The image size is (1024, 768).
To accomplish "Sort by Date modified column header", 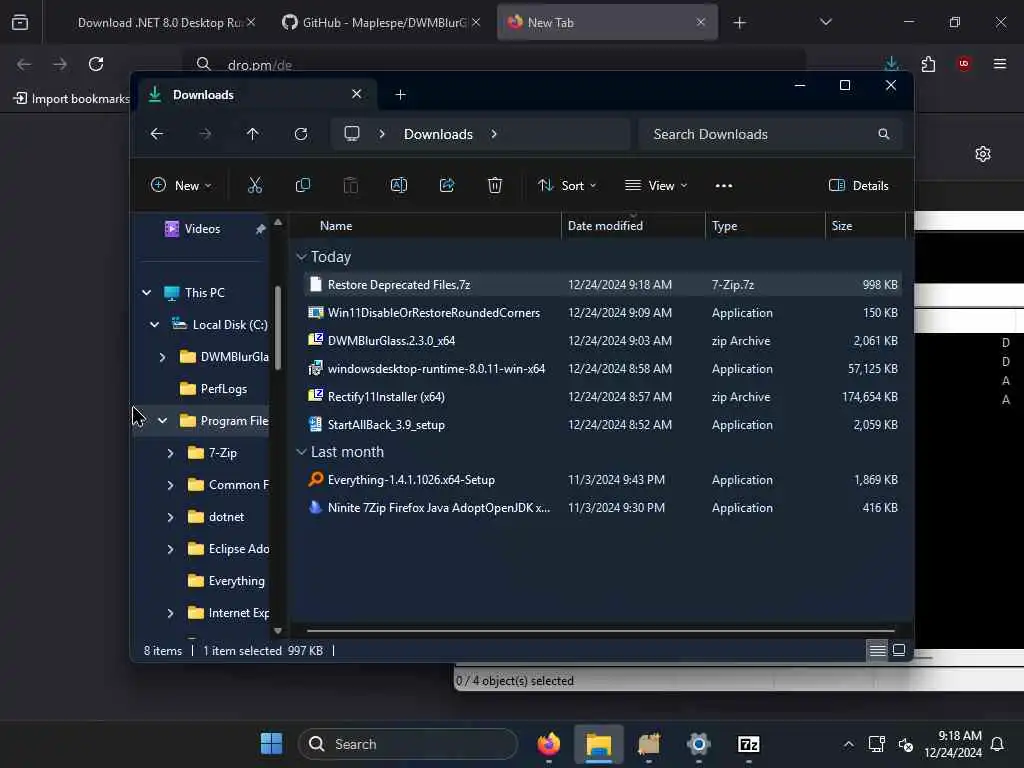I will click(x=633, y=226).
